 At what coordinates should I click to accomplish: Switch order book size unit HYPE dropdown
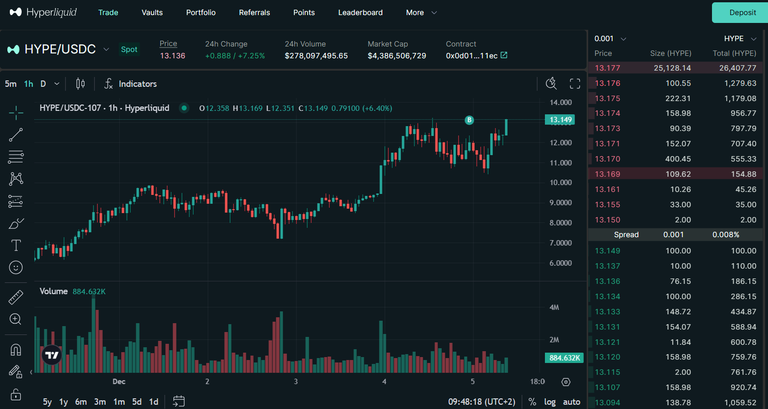point(740,39)
